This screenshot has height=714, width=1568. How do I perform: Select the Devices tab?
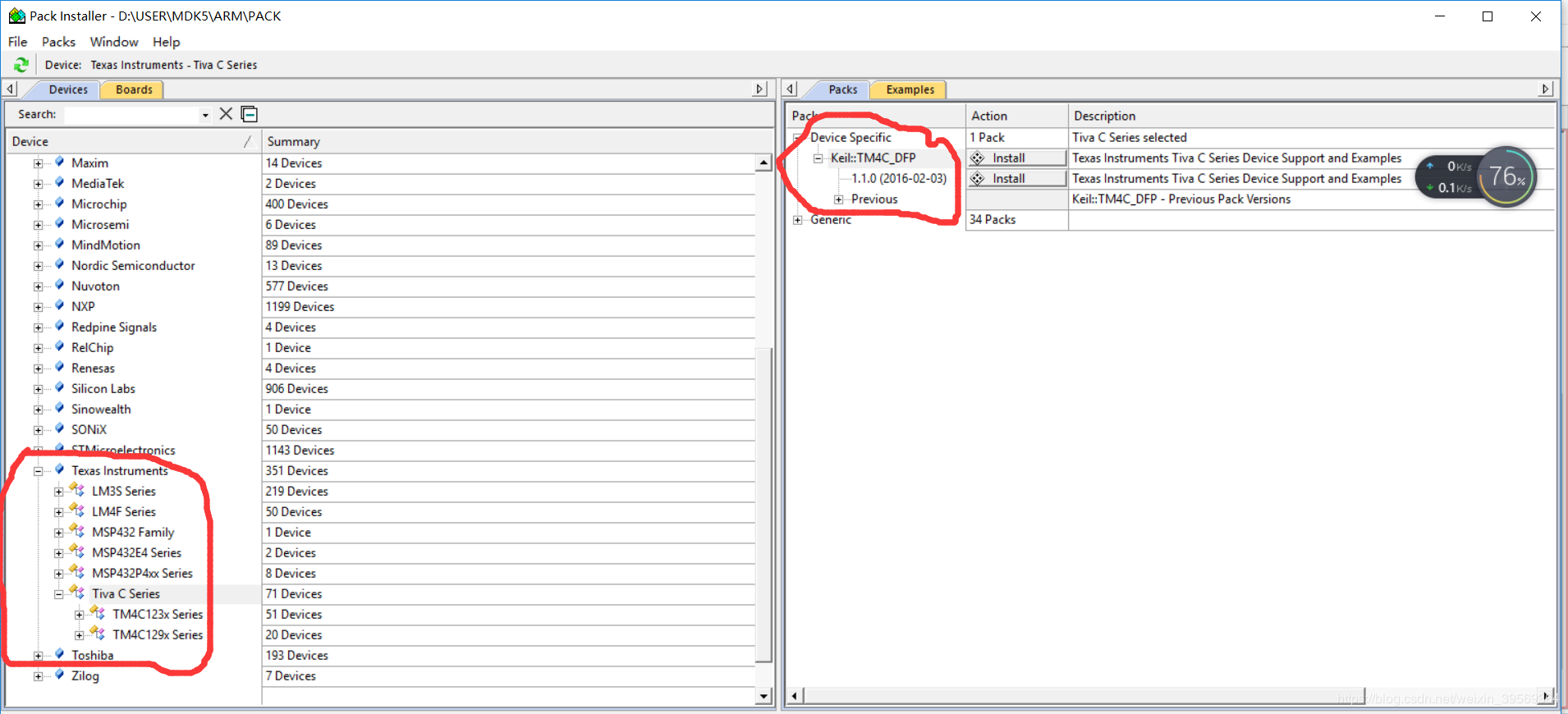point(68,89)
